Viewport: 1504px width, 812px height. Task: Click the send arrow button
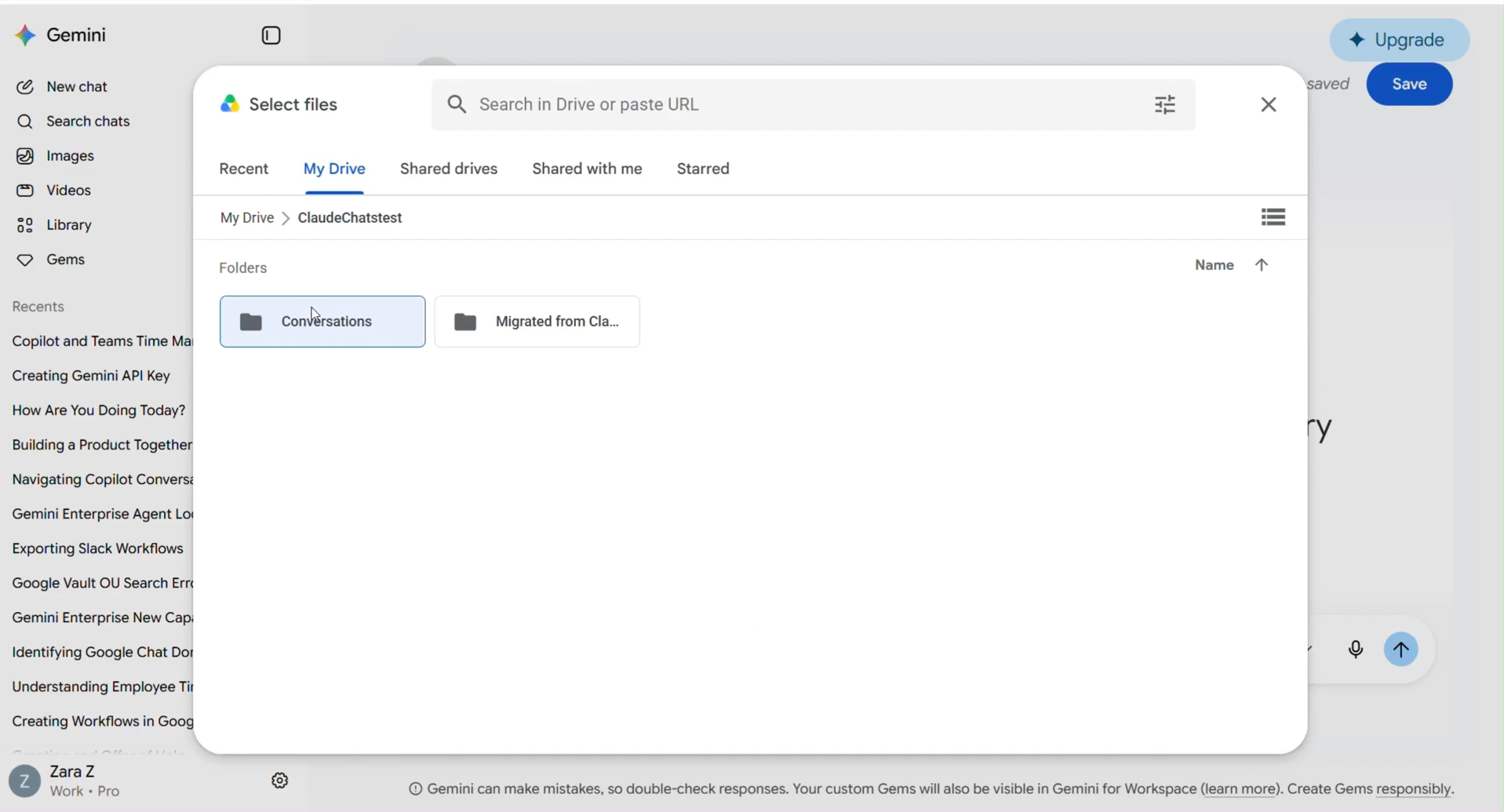point(1401,650)
